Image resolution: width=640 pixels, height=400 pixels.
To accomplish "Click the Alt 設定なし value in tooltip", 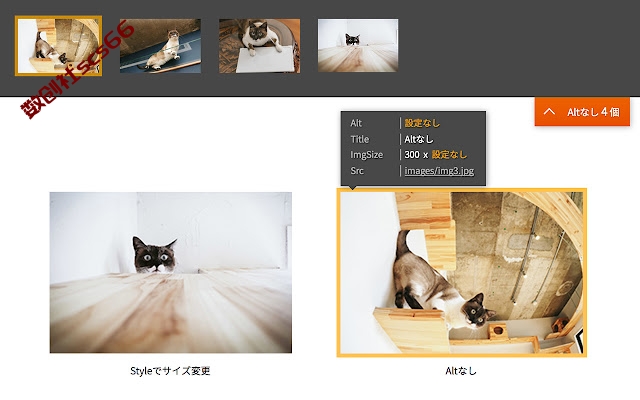I will point(422,123).
